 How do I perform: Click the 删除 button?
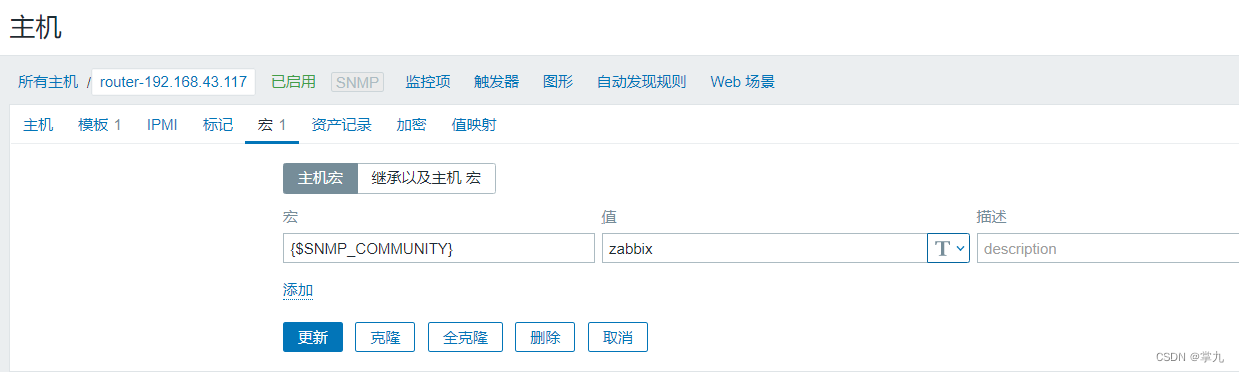[x=545, y=337]
